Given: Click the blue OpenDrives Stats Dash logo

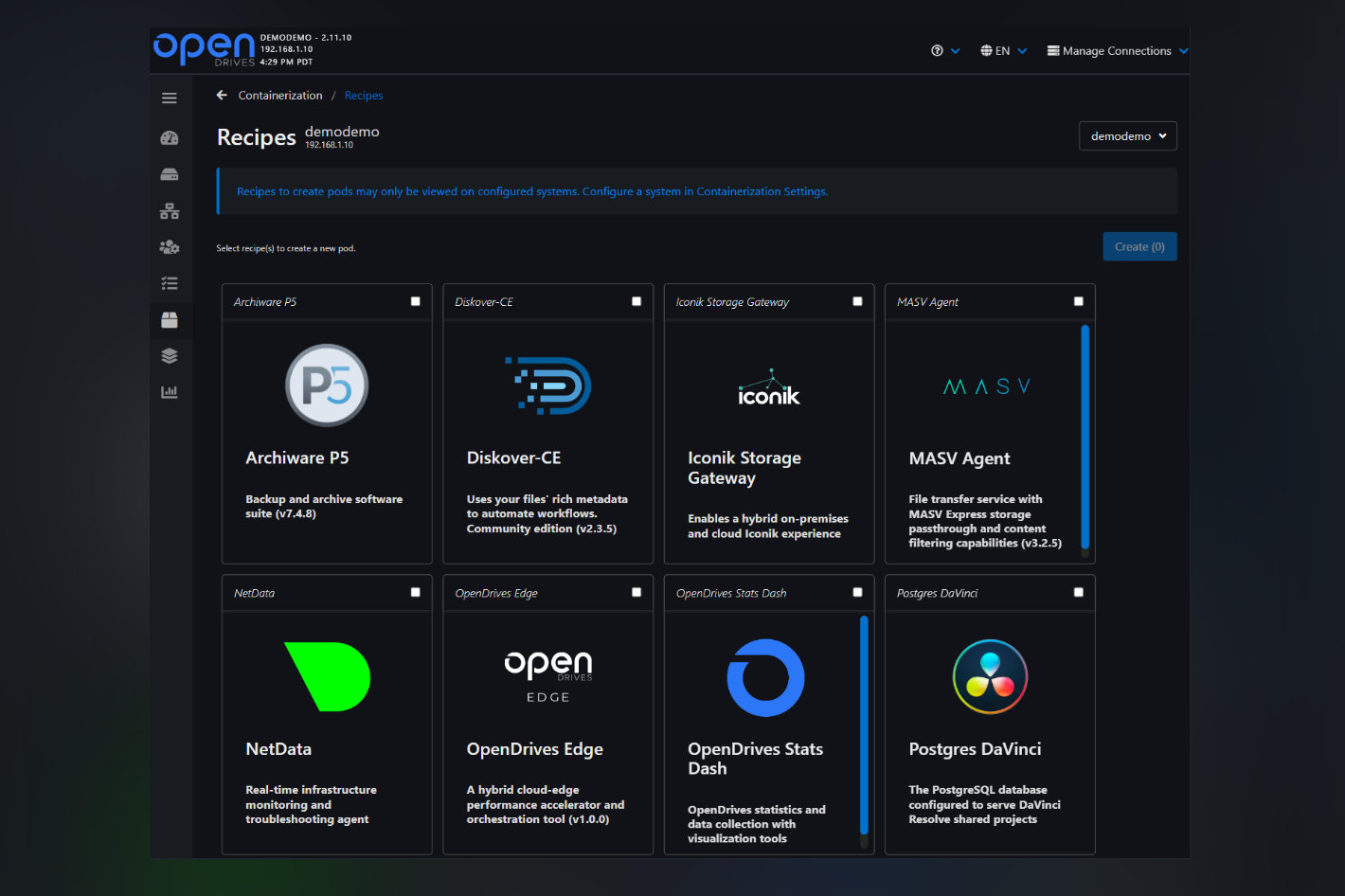Looking at the screenshot, I should click(x=765, y=677).
